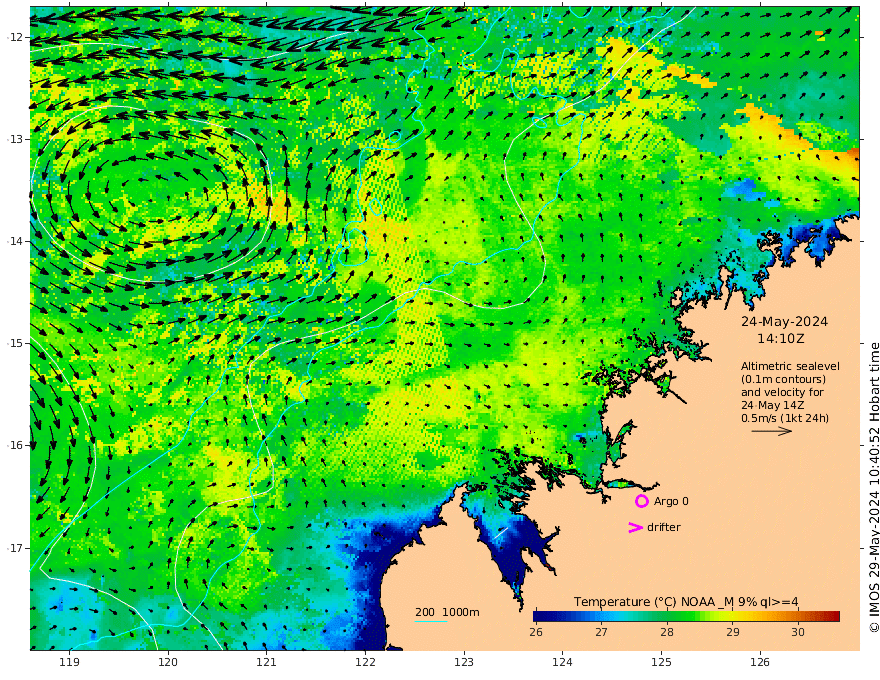Screen dimensions: 880x680
Task: Click the longitude axis label 121
Action: 267,662
